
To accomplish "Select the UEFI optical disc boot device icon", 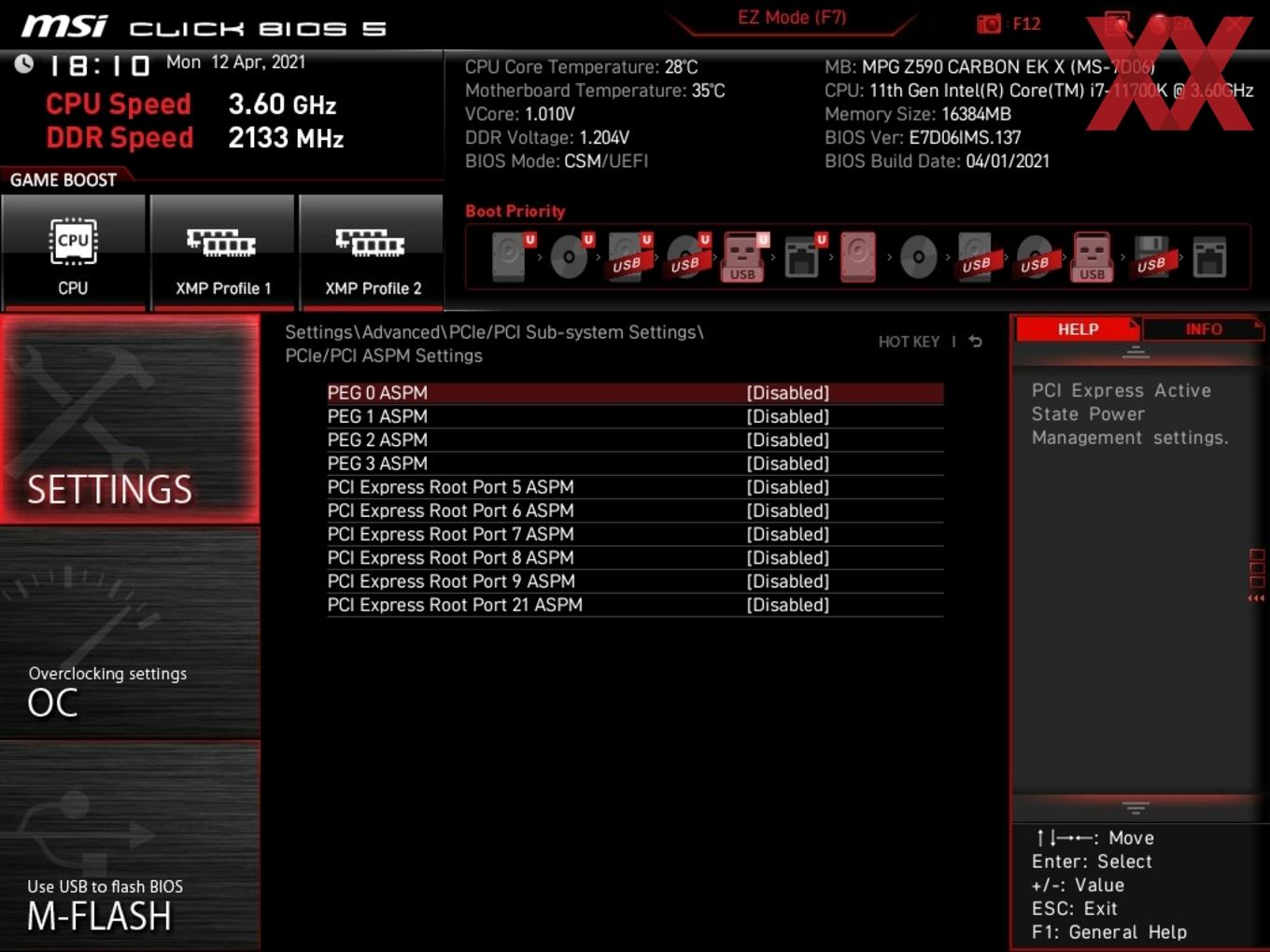I will click(570, 257).
